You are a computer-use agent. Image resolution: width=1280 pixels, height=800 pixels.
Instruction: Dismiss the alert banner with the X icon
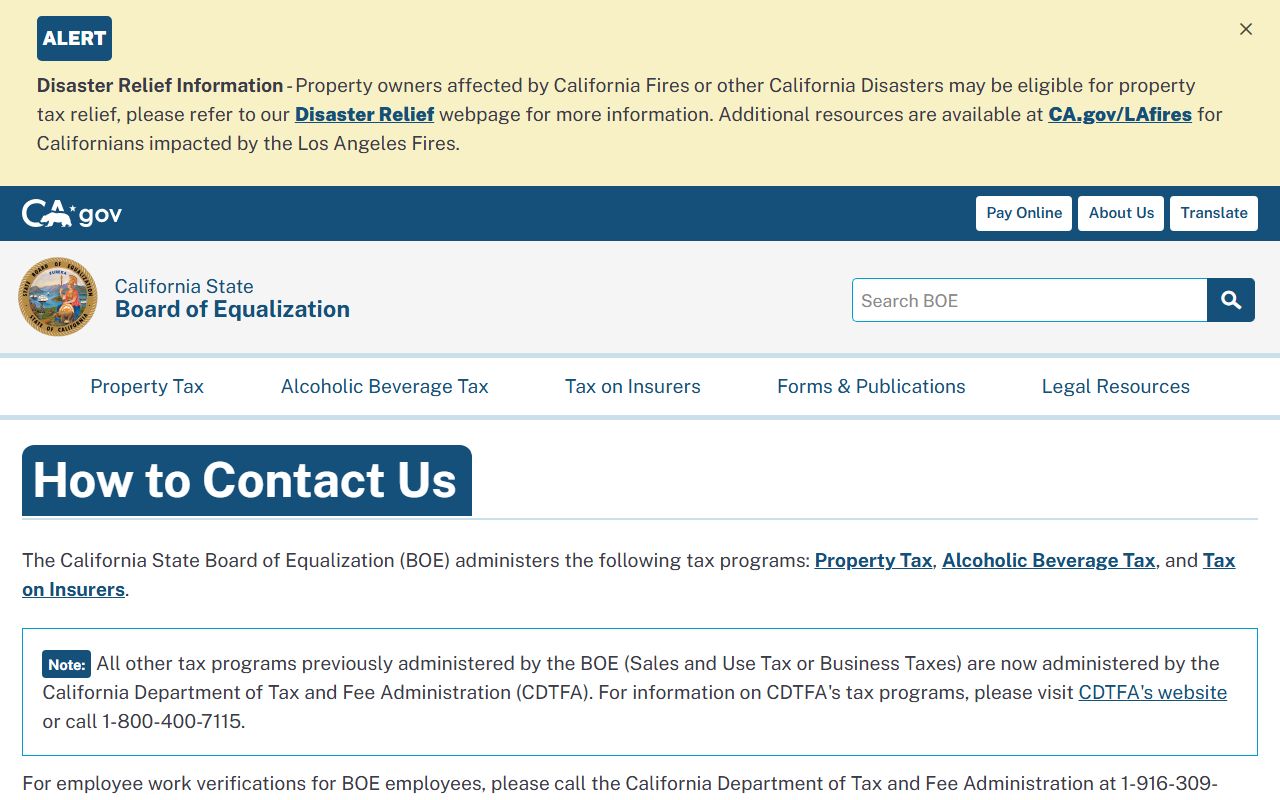[x=1246, y=29]
